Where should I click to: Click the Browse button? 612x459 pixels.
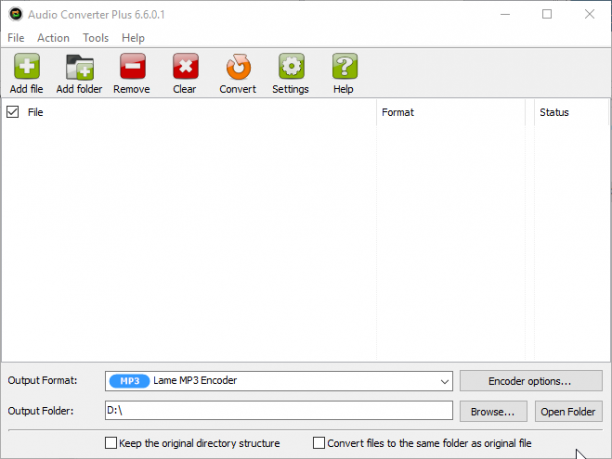pos(493,411)
